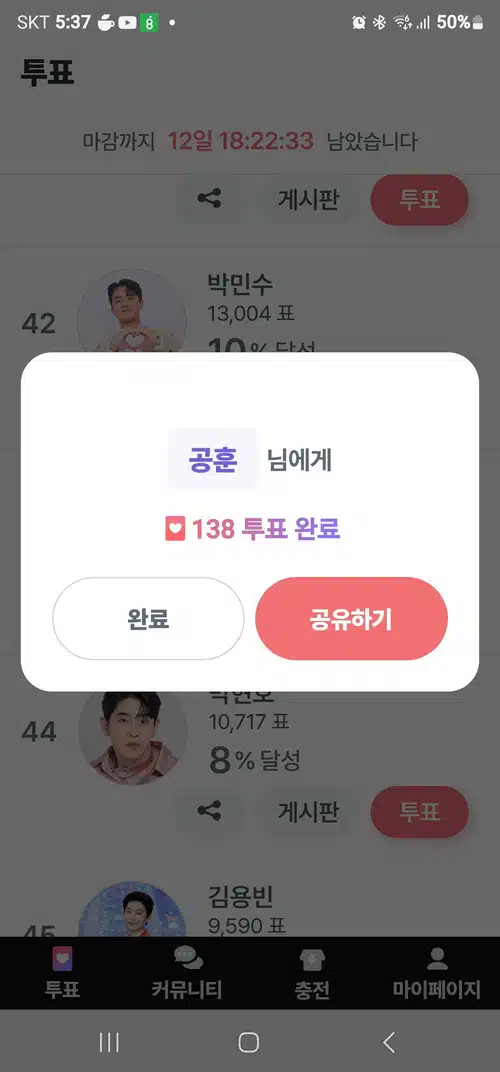Click the pink 공유하기 button

click(x=352, y=619)
